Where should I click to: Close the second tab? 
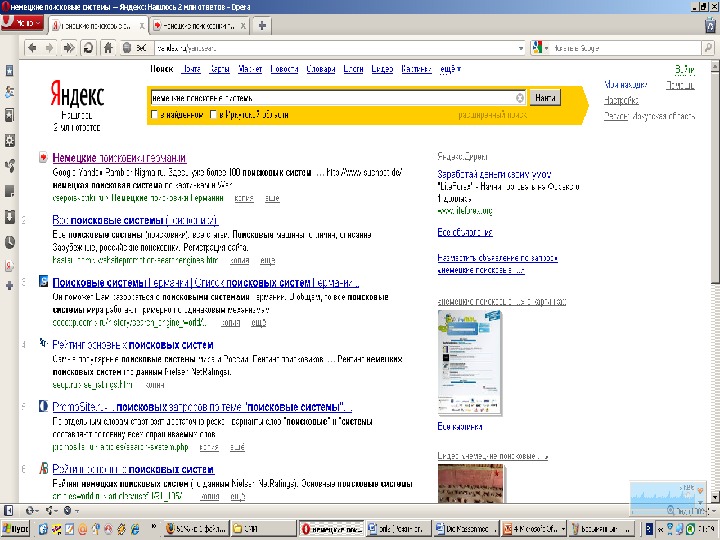click(243, 26)
